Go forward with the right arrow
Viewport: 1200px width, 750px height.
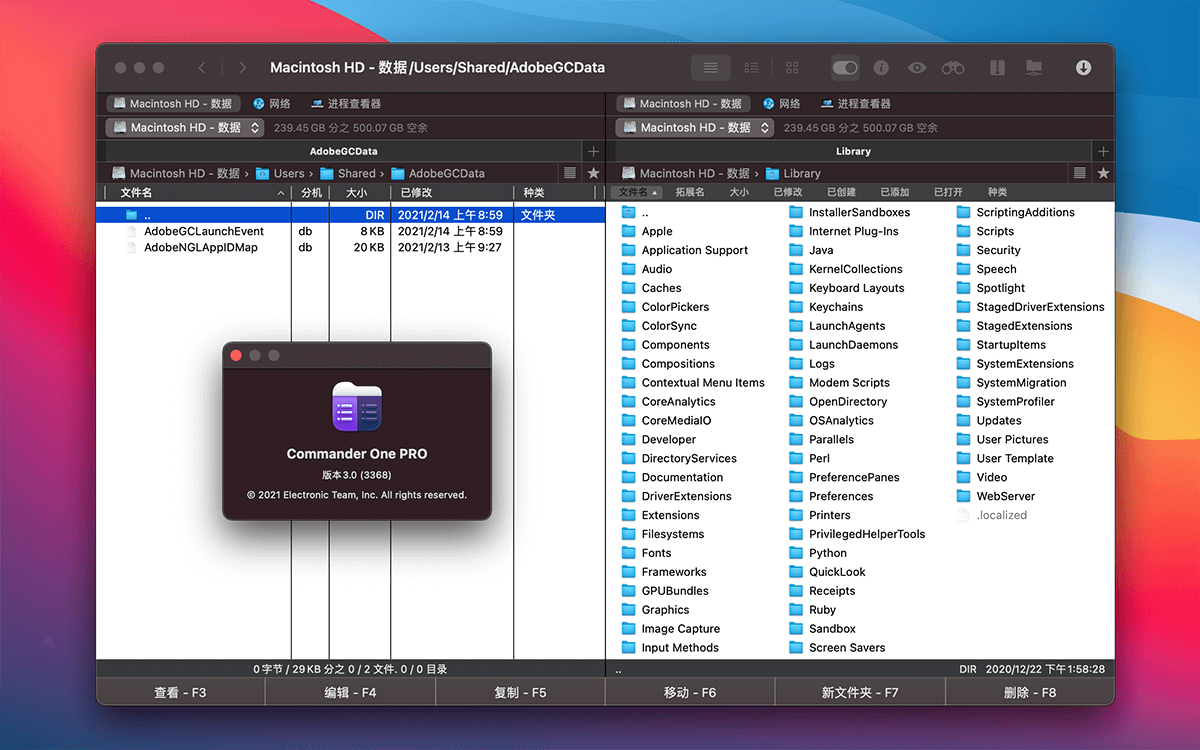[x=242, y=68]
